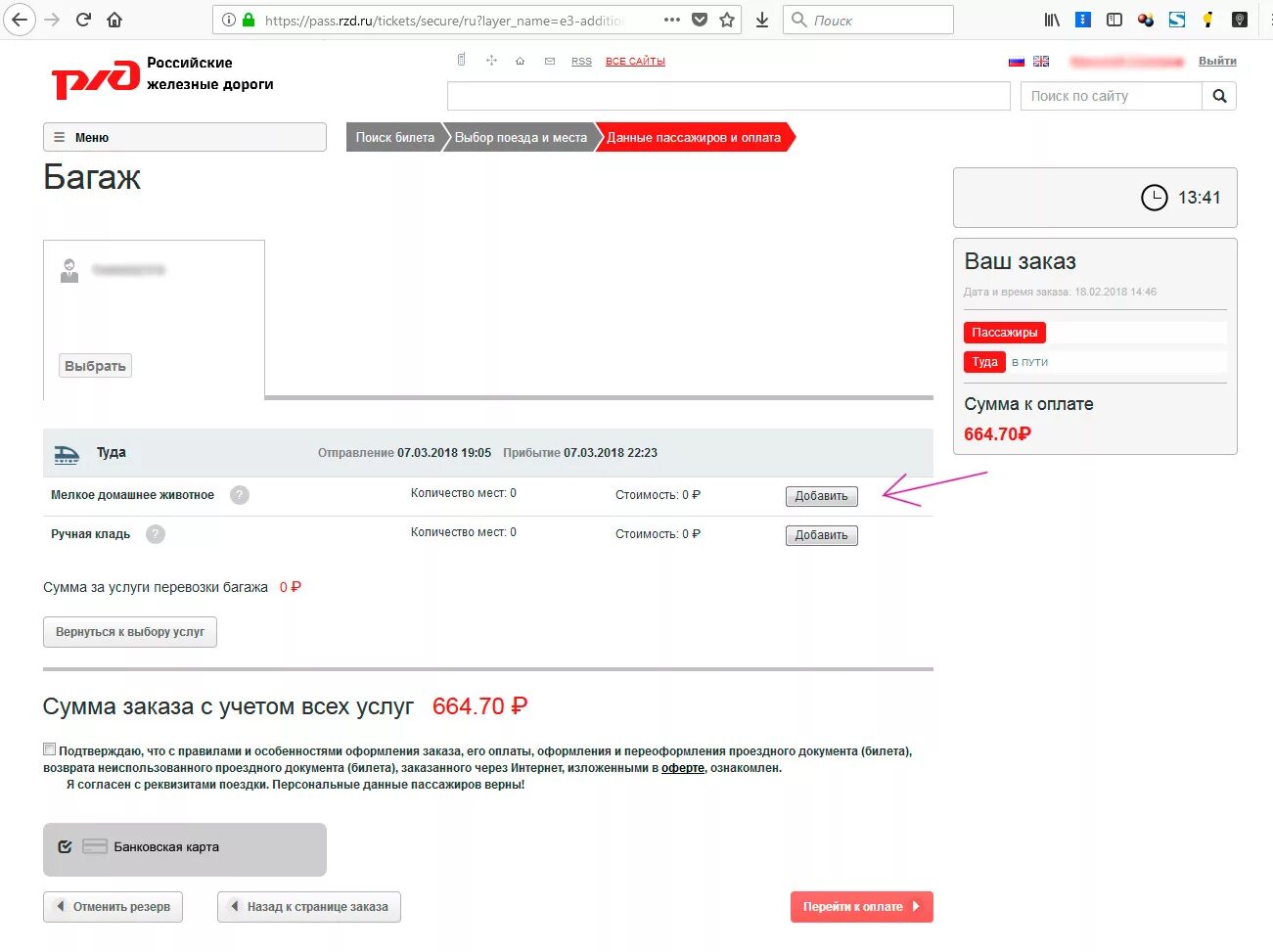Open the browser downloads arrow

[762, 20]
